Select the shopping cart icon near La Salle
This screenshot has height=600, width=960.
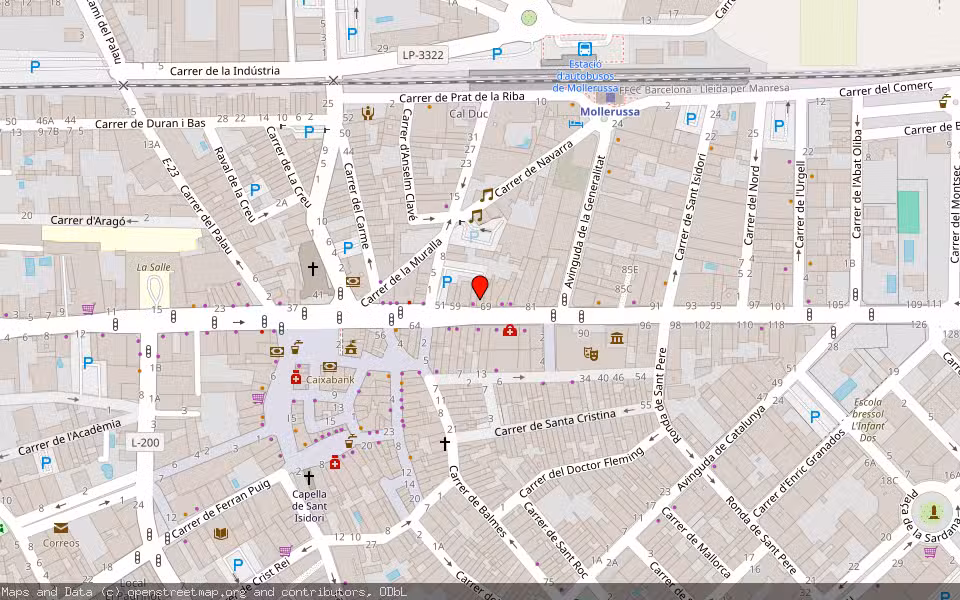click(88, 308)
